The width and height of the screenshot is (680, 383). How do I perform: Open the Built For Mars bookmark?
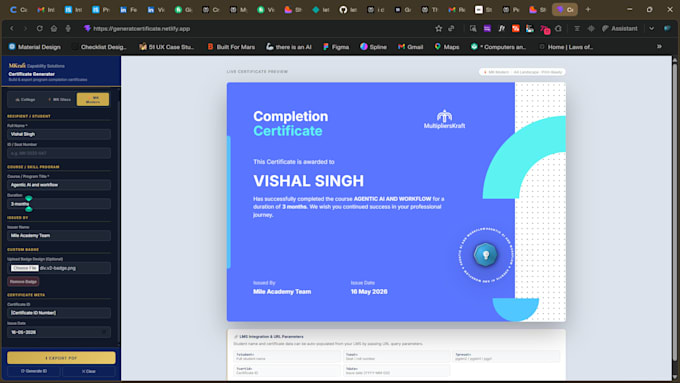tap(231, 47)
